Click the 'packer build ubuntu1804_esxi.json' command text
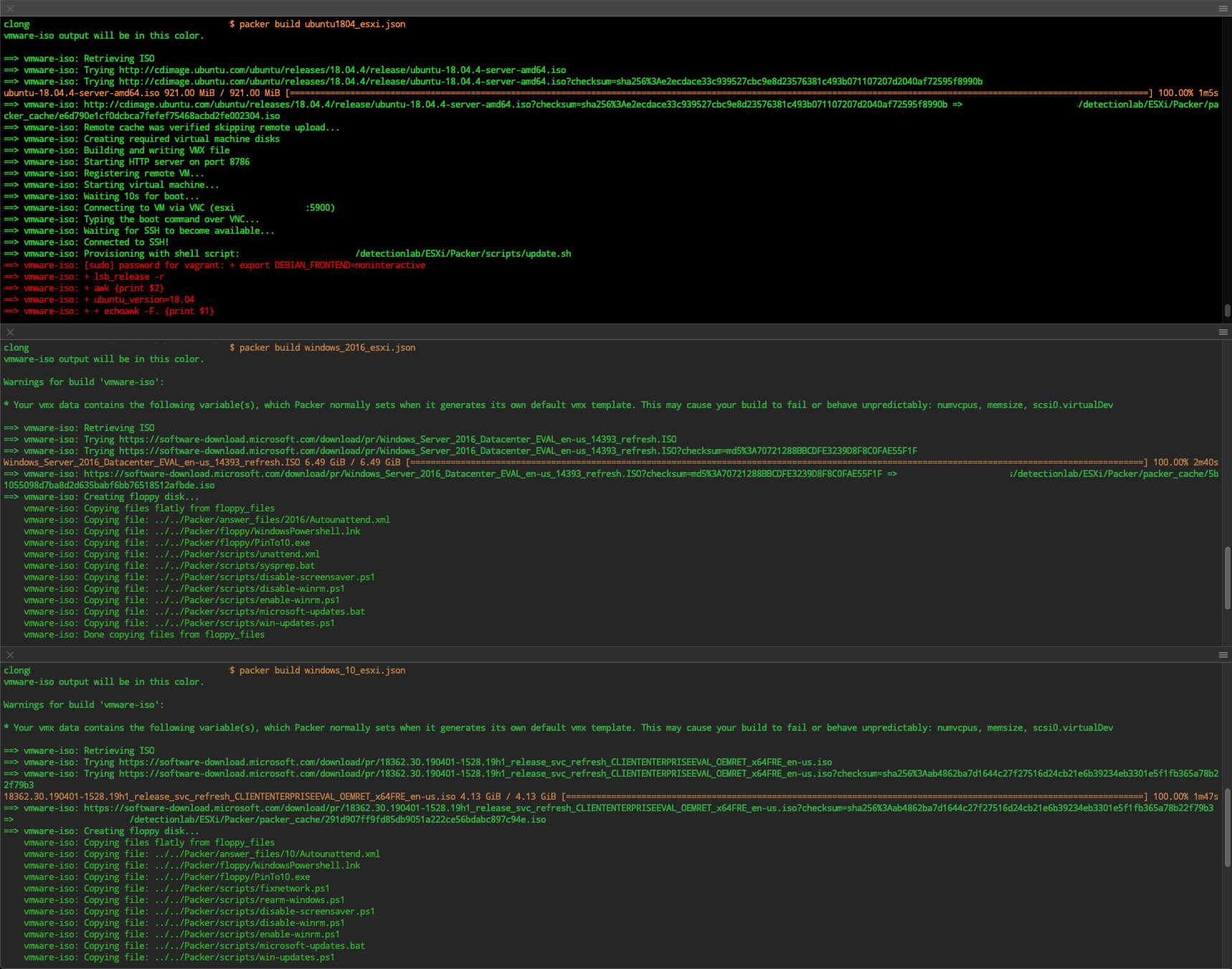Viewport: 1232px width, 969px height. click(322, 24)
